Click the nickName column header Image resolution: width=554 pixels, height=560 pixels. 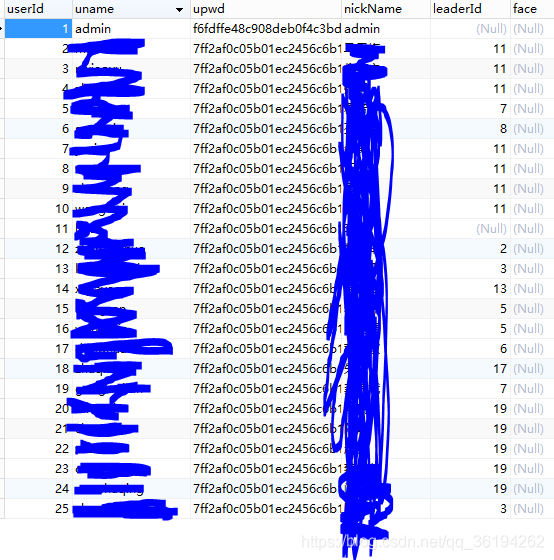(386, 9)
